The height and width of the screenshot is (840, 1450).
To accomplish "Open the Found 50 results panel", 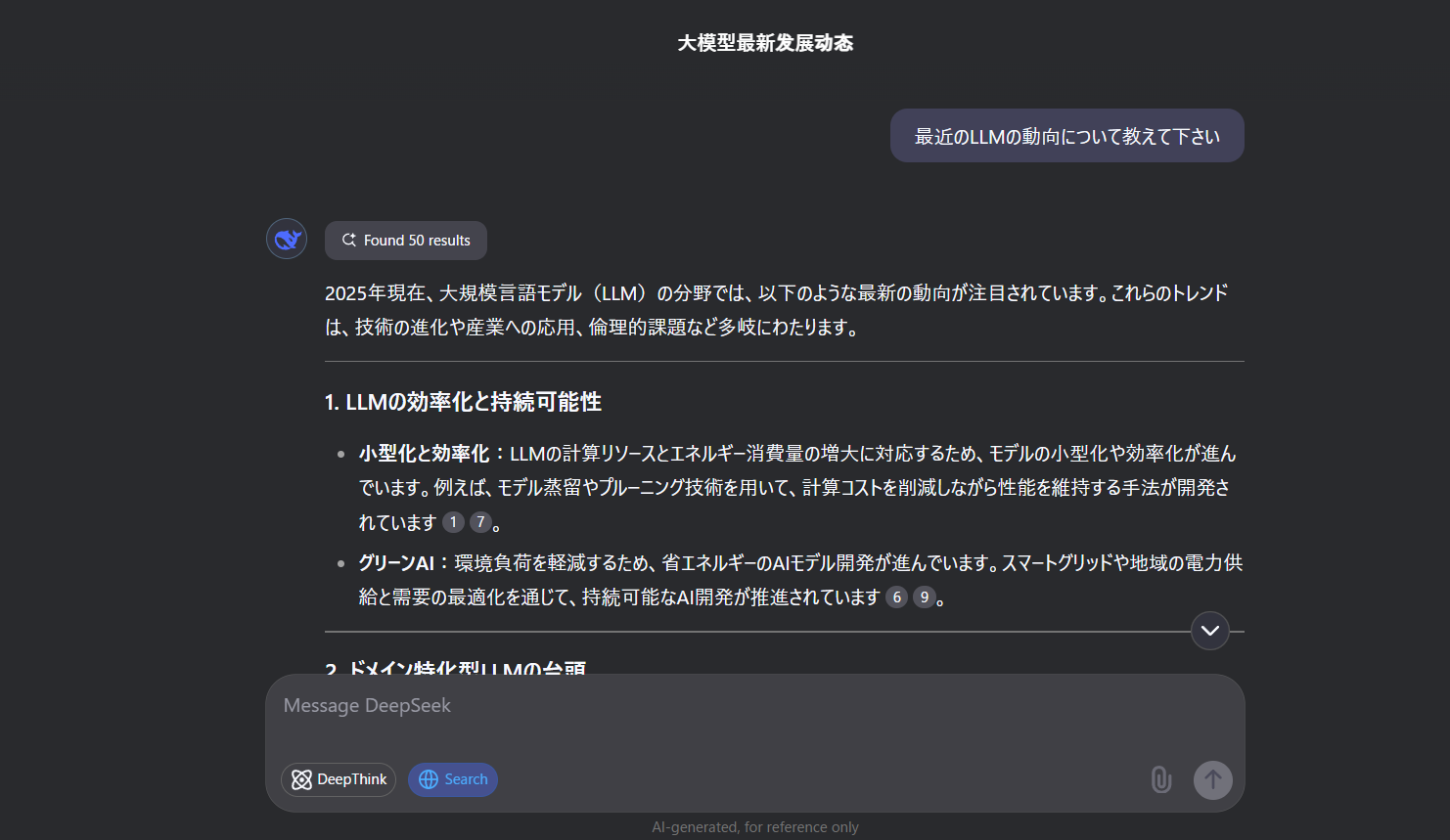I will (406, 241).
